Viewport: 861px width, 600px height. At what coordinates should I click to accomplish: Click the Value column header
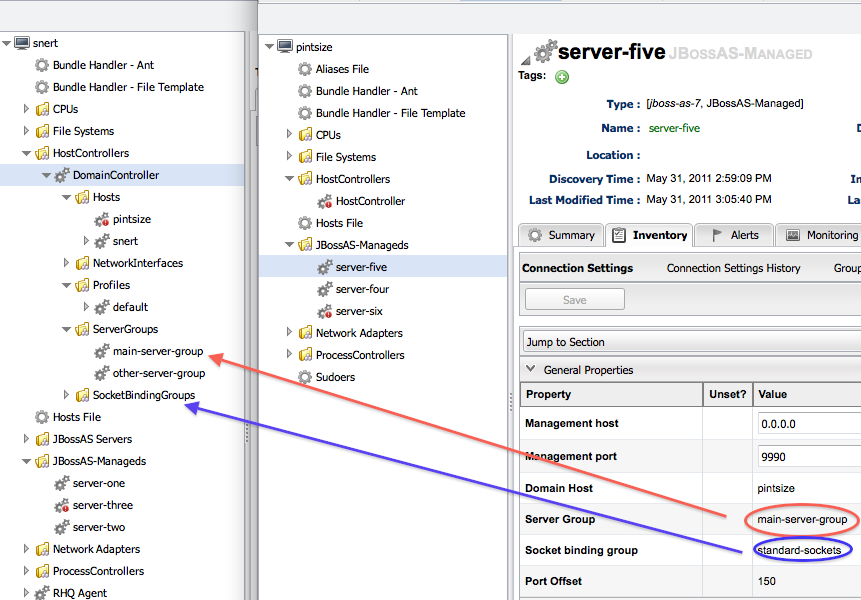pos(807,394)
